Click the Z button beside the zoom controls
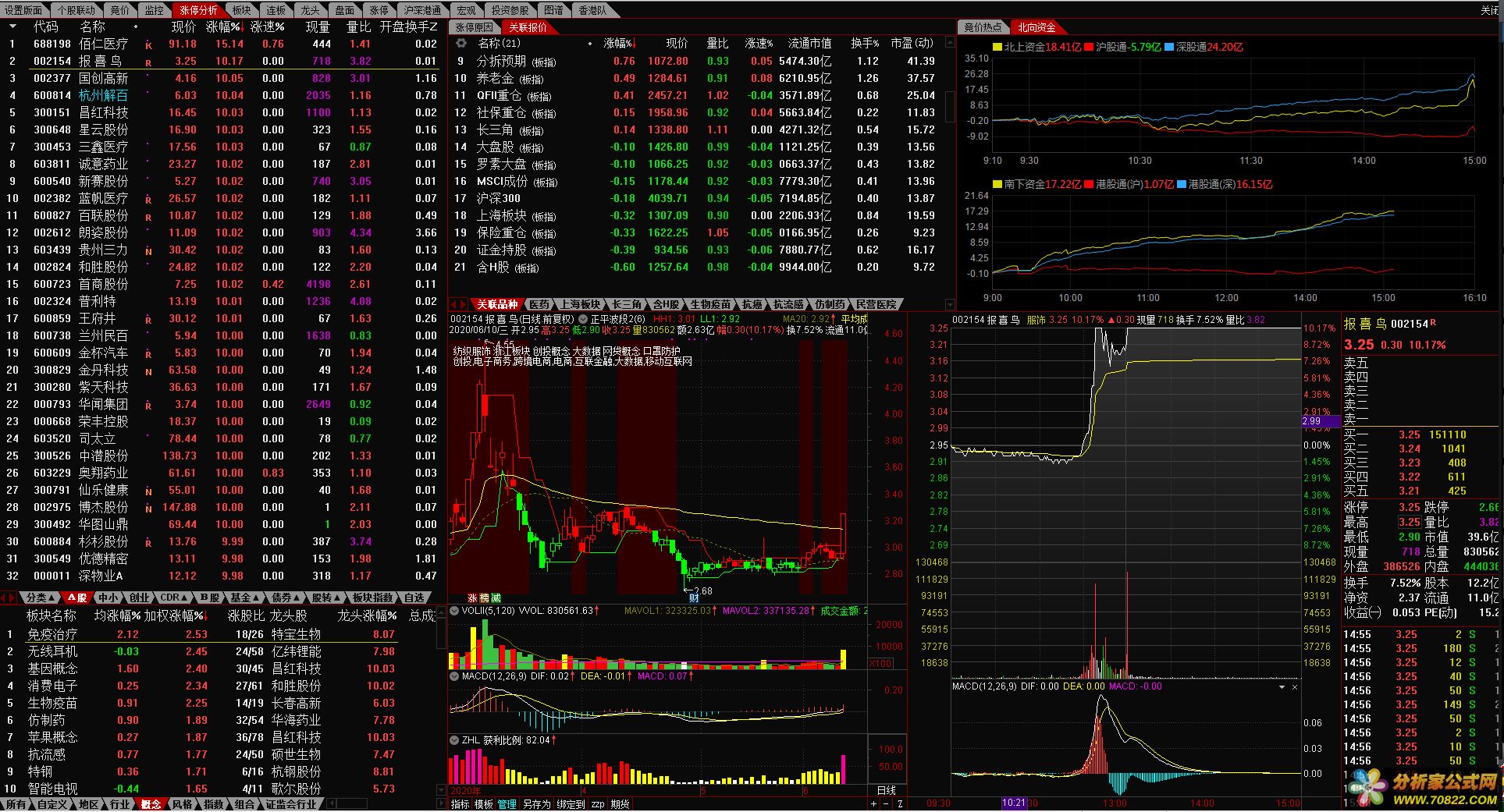The width and height of the screenshot is (1504, 812). [x=900, y=803]
